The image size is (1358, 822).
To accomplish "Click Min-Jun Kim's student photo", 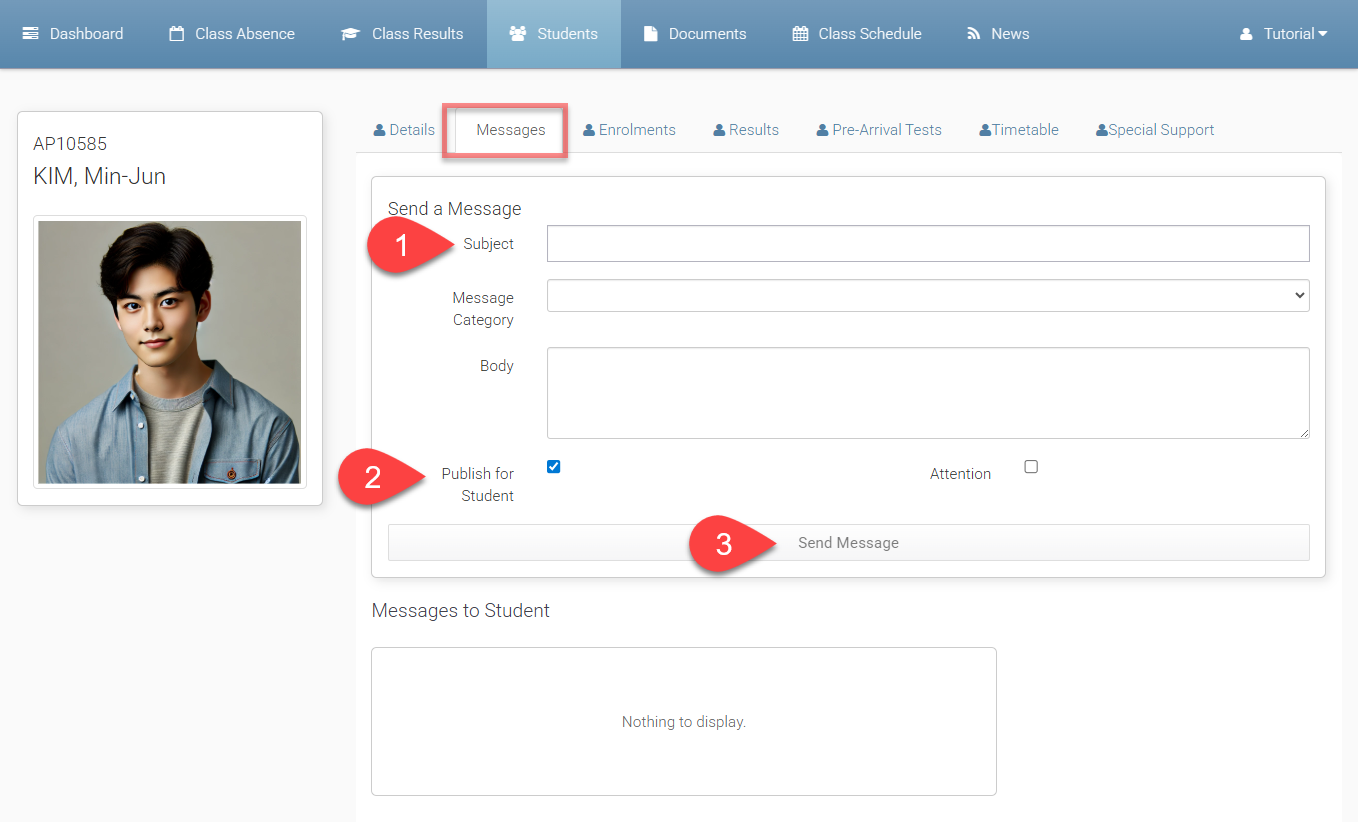I will pyautogui.click(x=170, y=352).
